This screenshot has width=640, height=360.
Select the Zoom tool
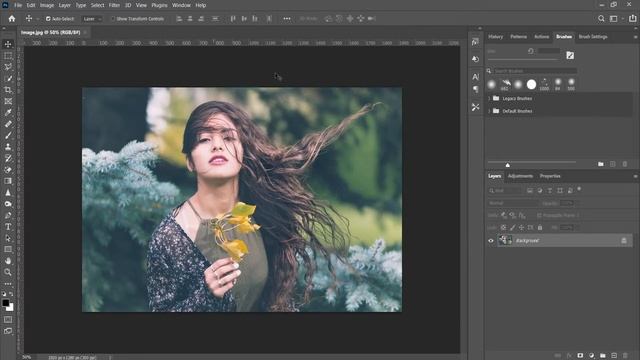pyautogui.click(x=8, y=272)
